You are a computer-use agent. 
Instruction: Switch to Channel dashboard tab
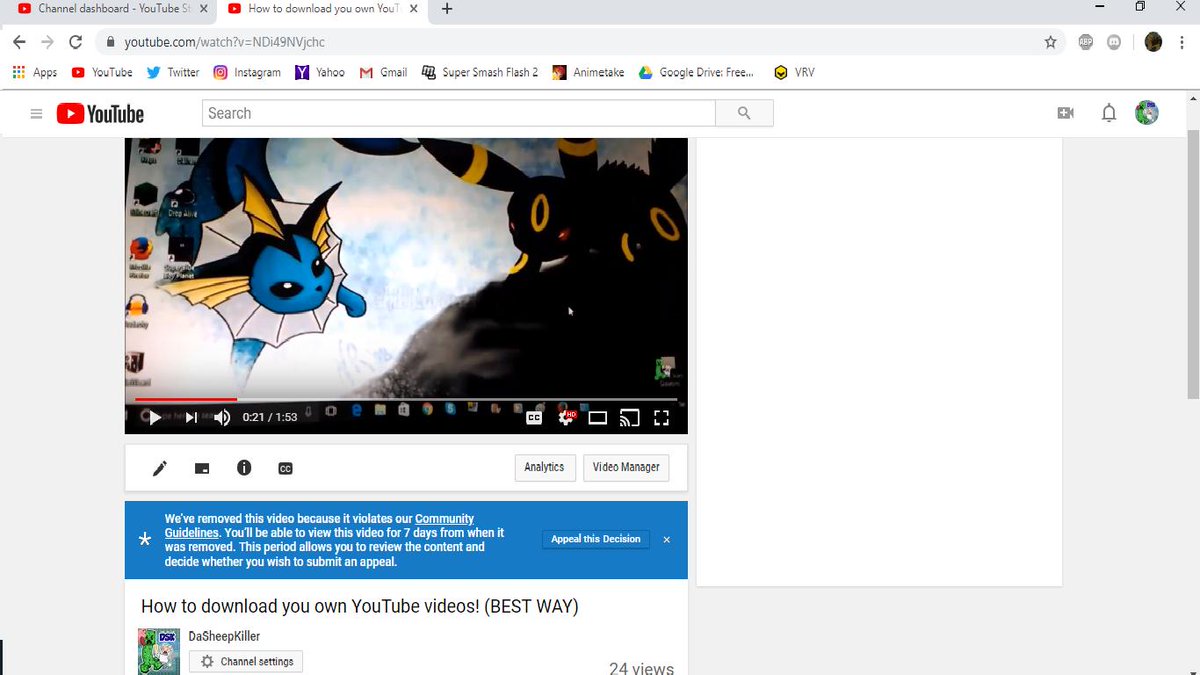pos(113,8)
